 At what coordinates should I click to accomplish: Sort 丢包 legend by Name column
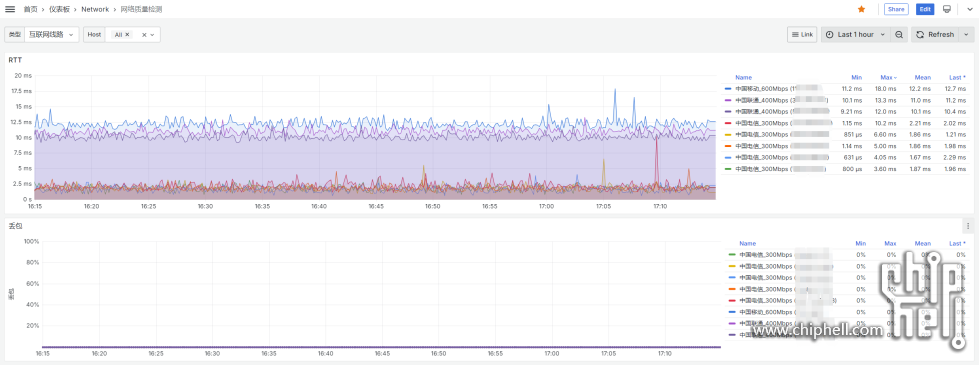coord(747,243)
